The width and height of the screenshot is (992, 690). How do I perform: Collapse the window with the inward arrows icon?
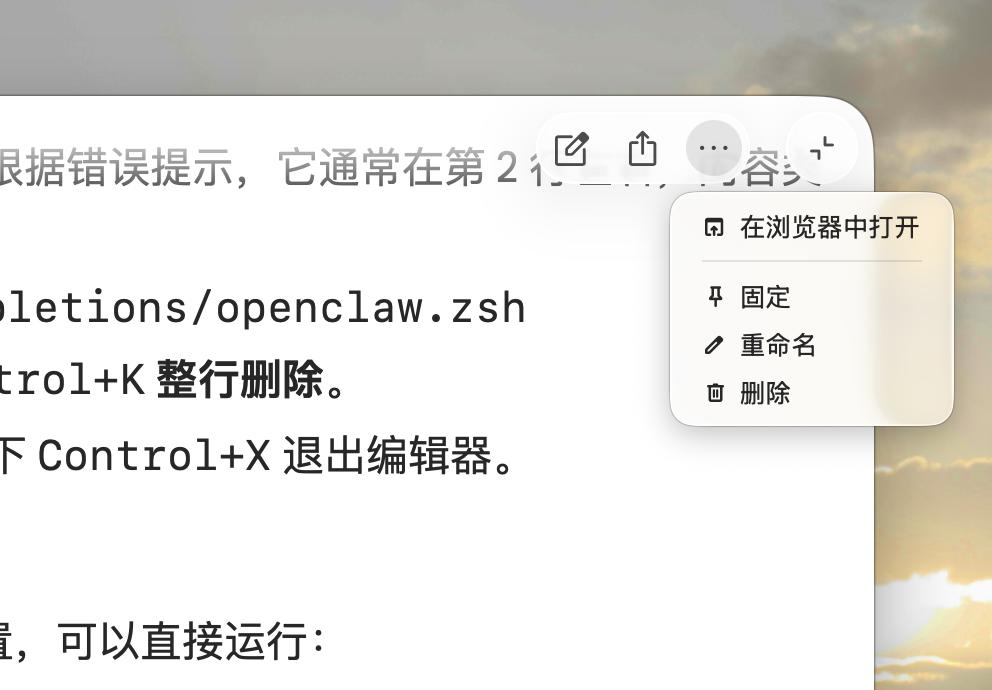coord(822,149)
